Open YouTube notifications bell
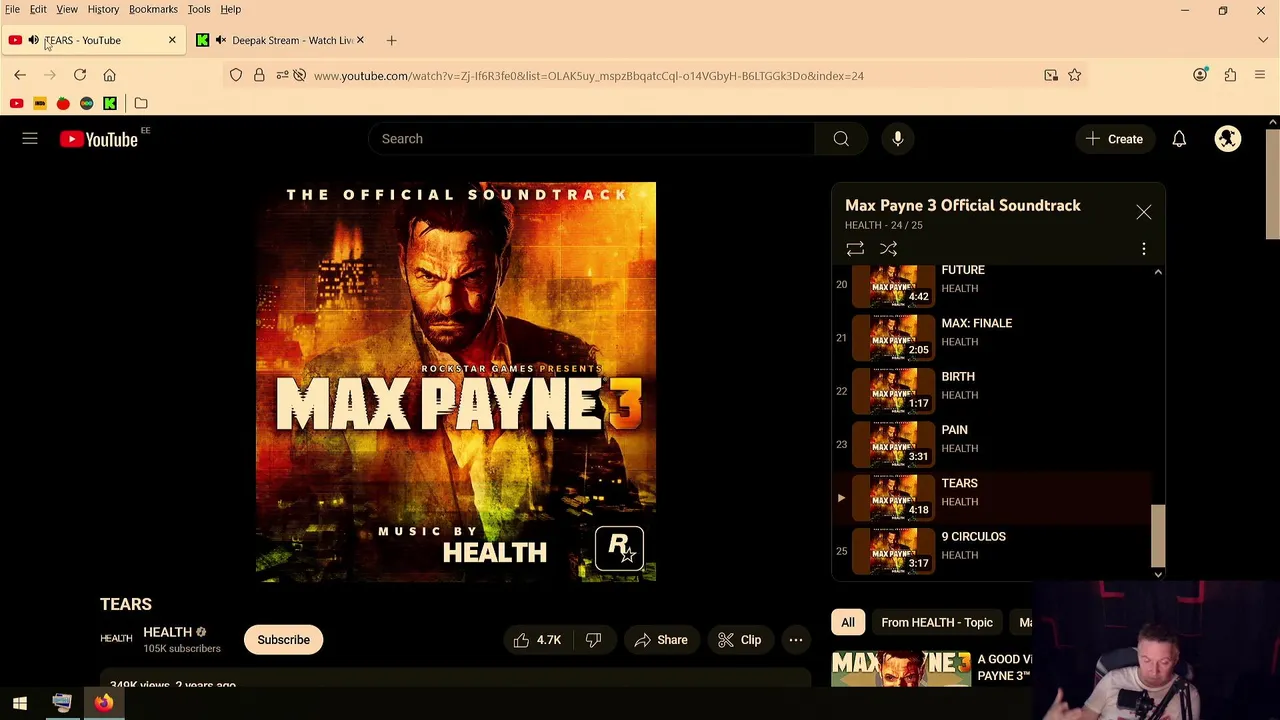This screenshot has height=720, width=1280. (1179, 139)
